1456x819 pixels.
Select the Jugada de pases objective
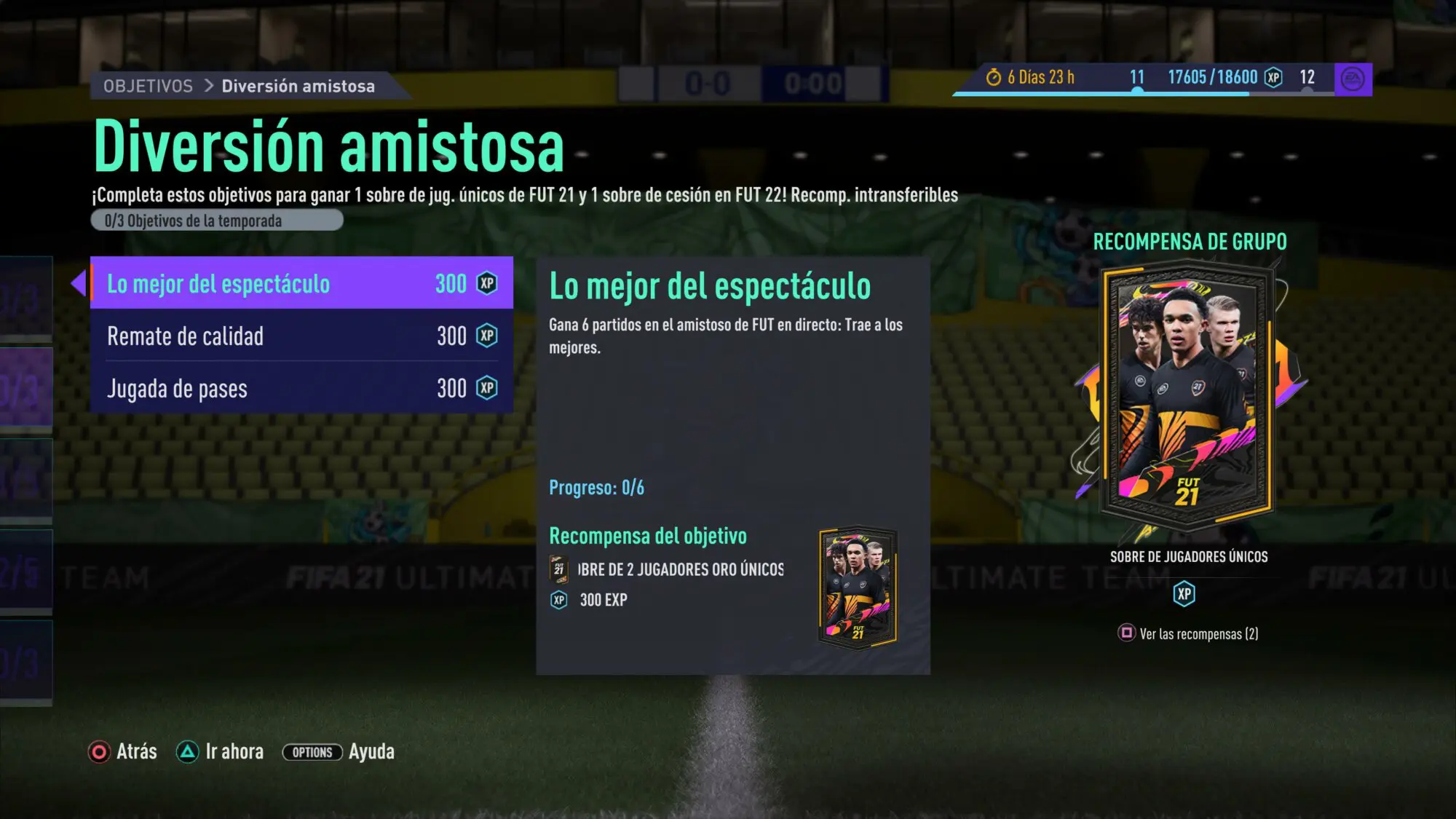(301, 388)
